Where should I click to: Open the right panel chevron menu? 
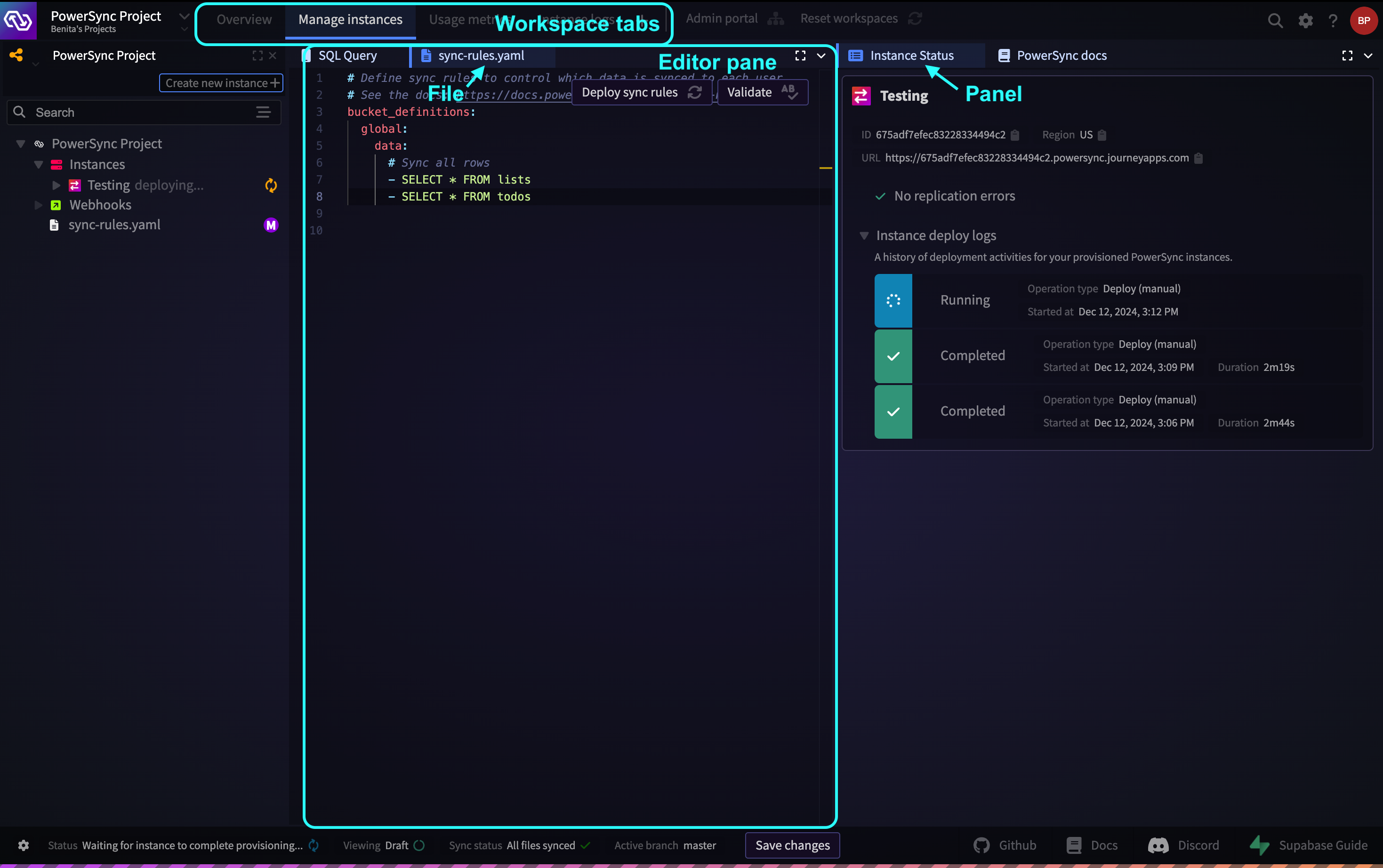click(1368, 56)
